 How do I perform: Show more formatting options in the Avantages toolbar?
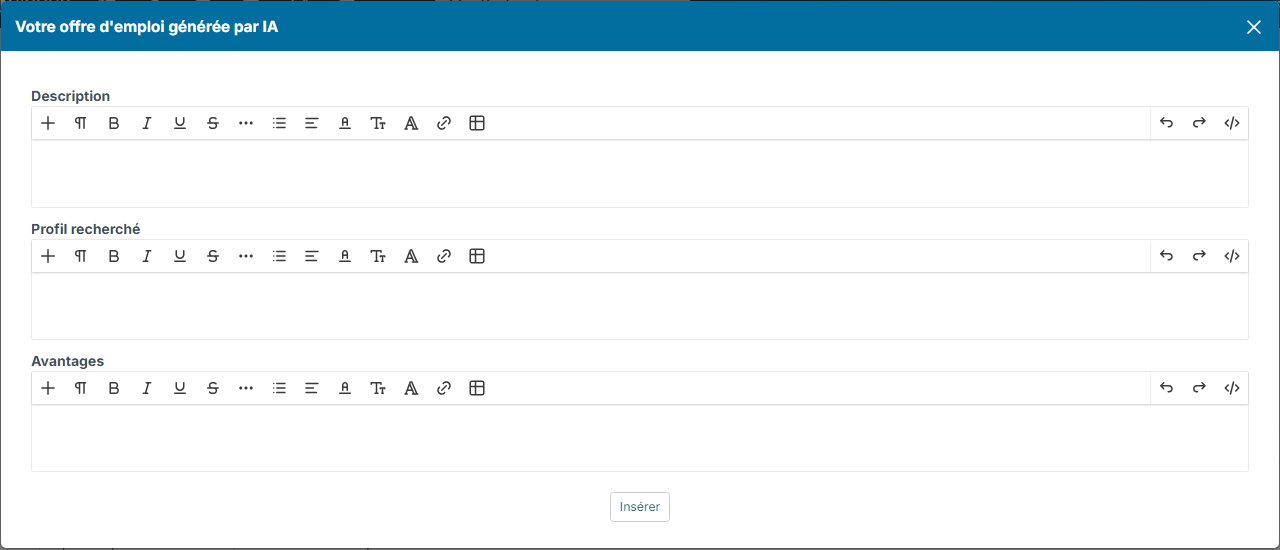pyautogui.click(x=246, y=388)
